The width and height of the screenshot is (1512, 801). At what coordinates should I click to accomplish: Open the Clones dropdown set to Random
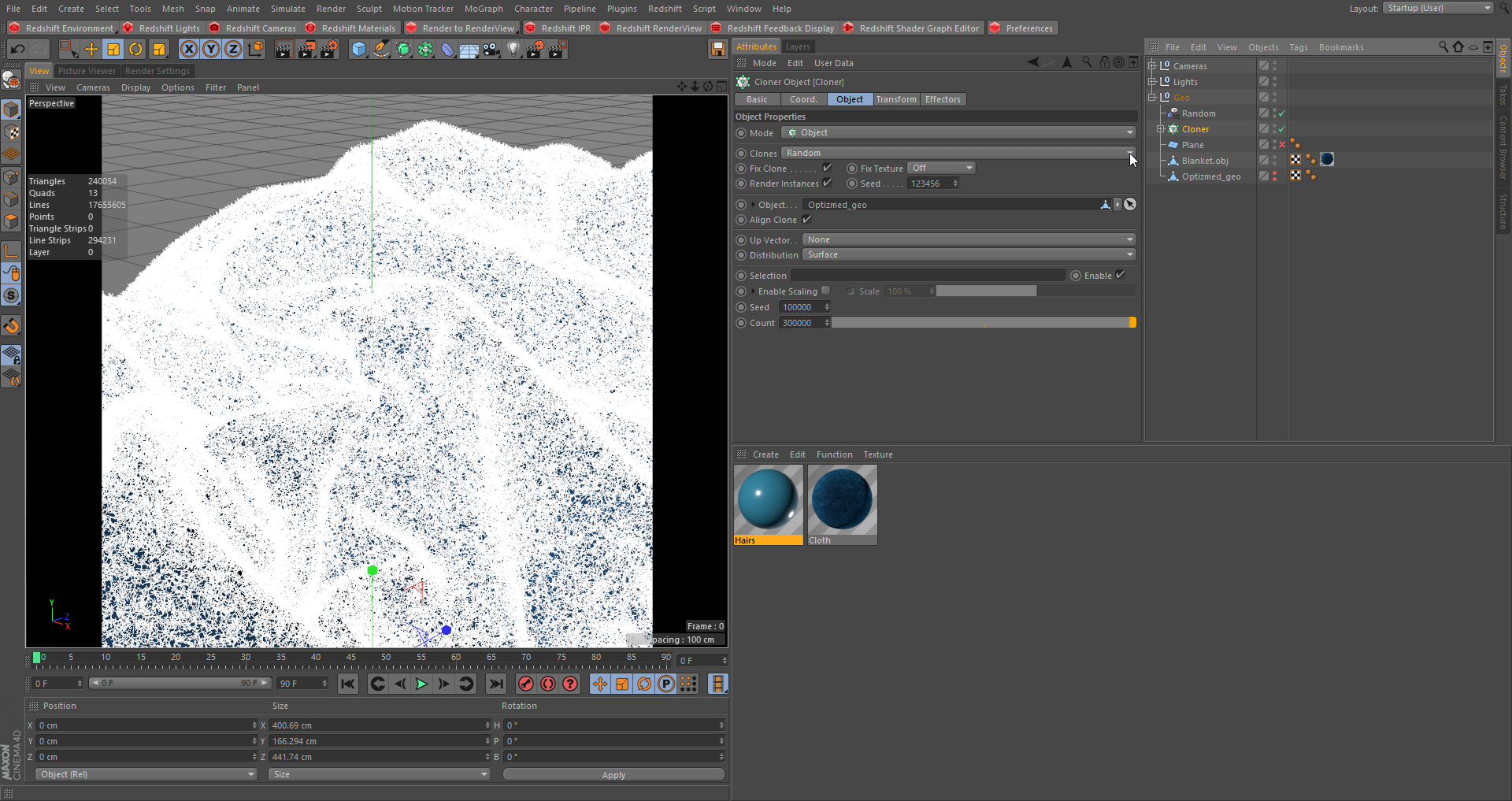(958, 153)
